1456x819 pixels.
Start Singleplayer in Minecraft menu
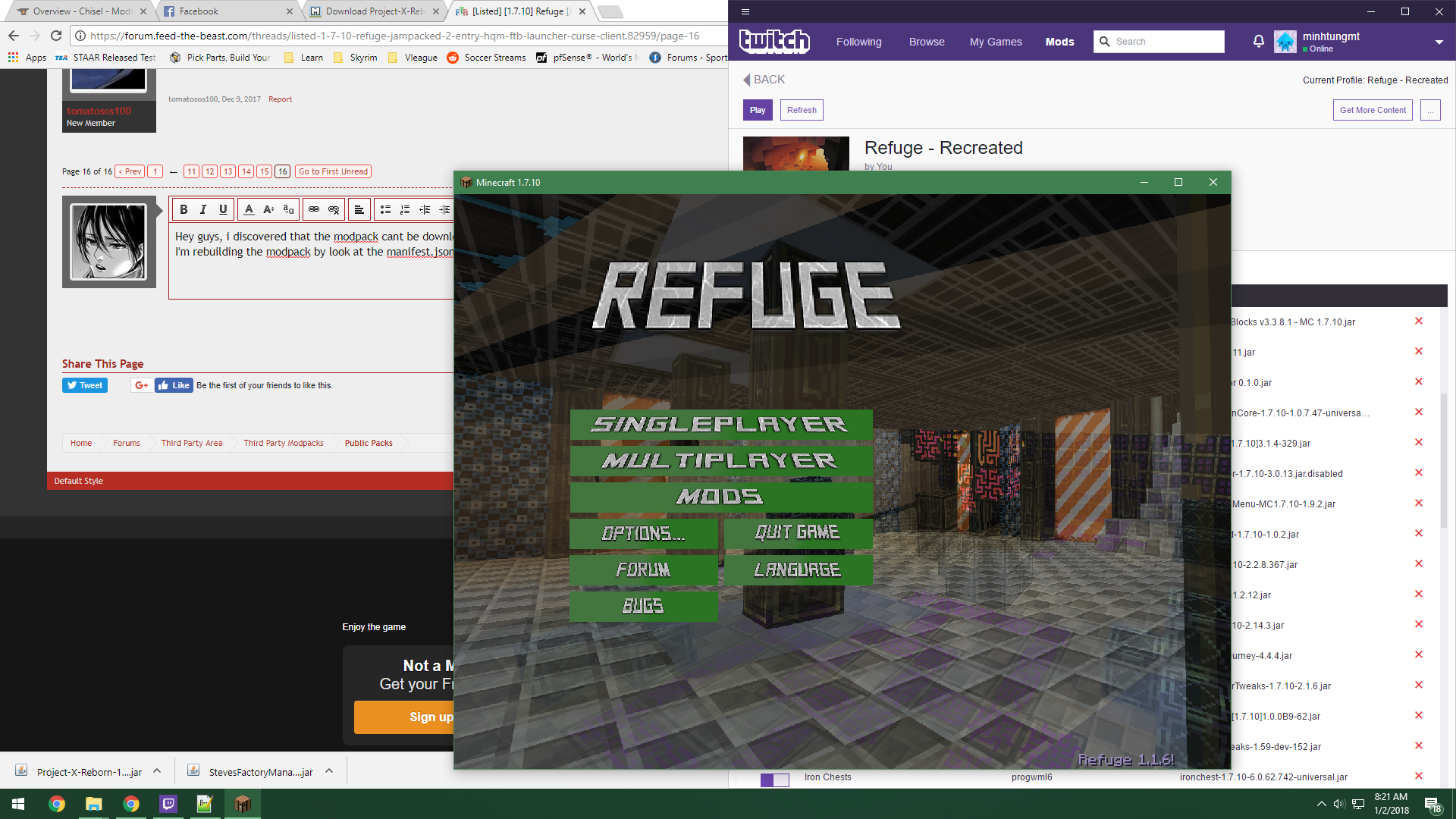(721, 425)
